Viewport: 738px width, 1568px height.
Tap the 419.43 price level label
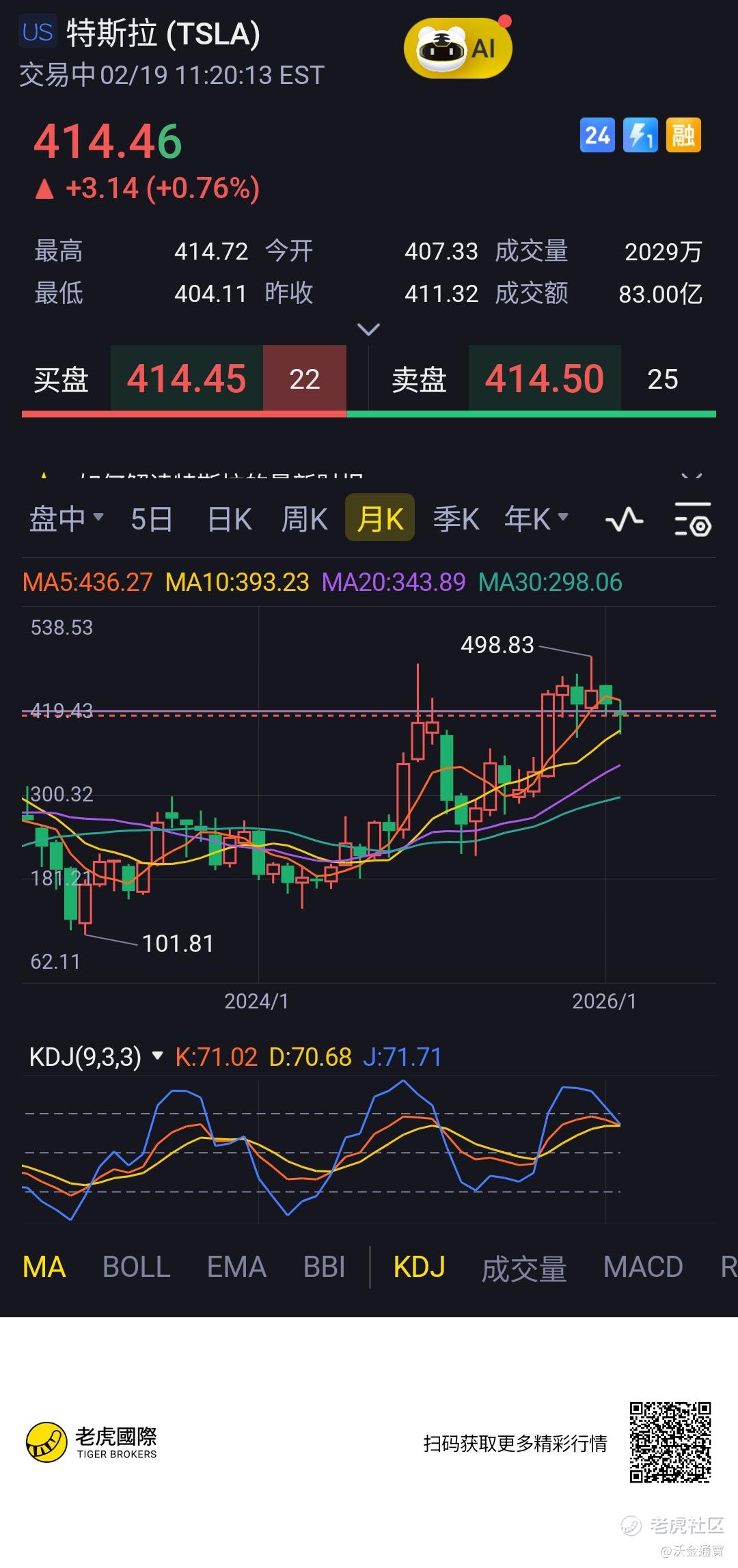click(61, 711)
